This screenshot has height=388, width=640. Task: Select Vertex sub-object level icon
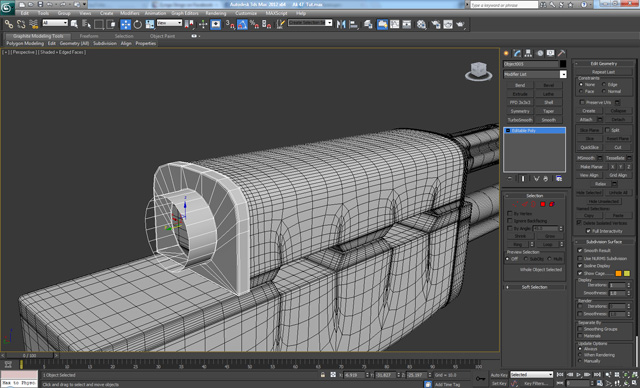[x=515, y=204]
